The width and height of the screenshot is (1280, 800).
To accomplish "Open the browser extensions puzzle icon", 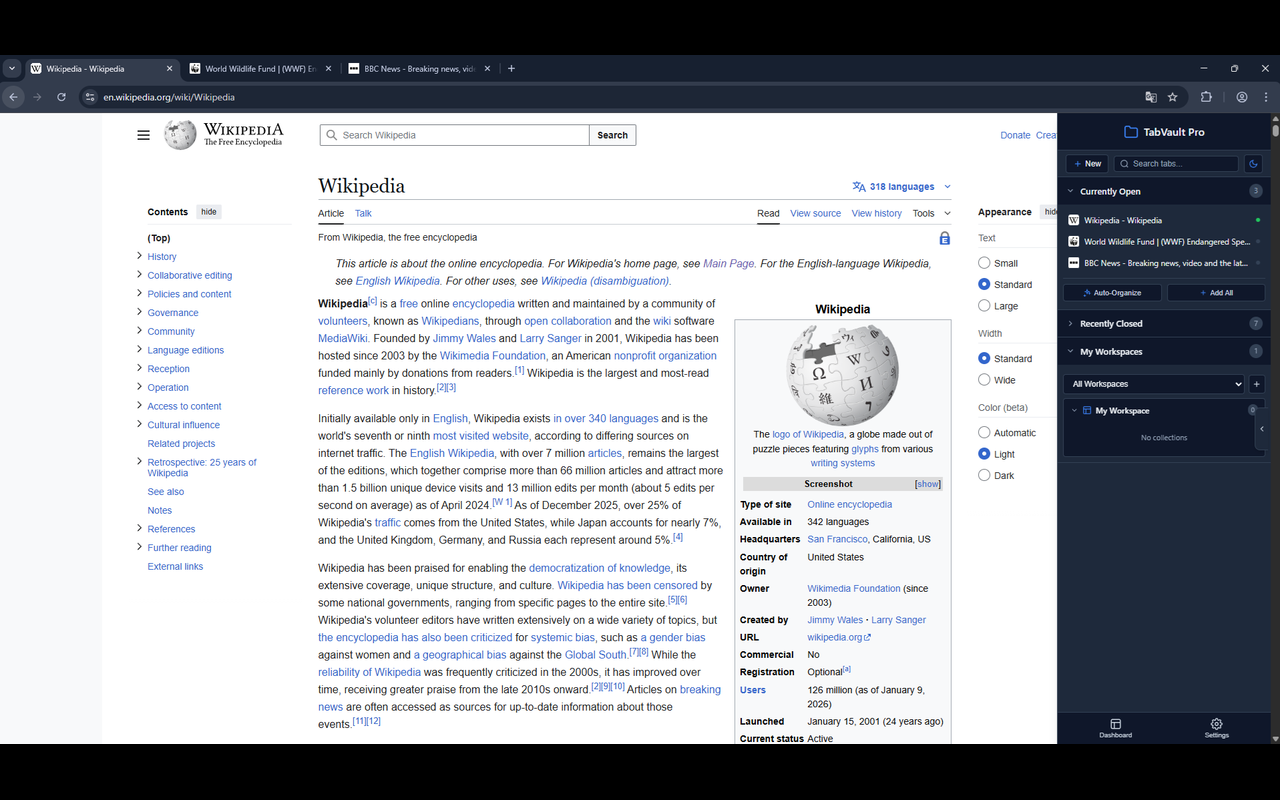I will pyautogui.click(x=1206, y=97).
